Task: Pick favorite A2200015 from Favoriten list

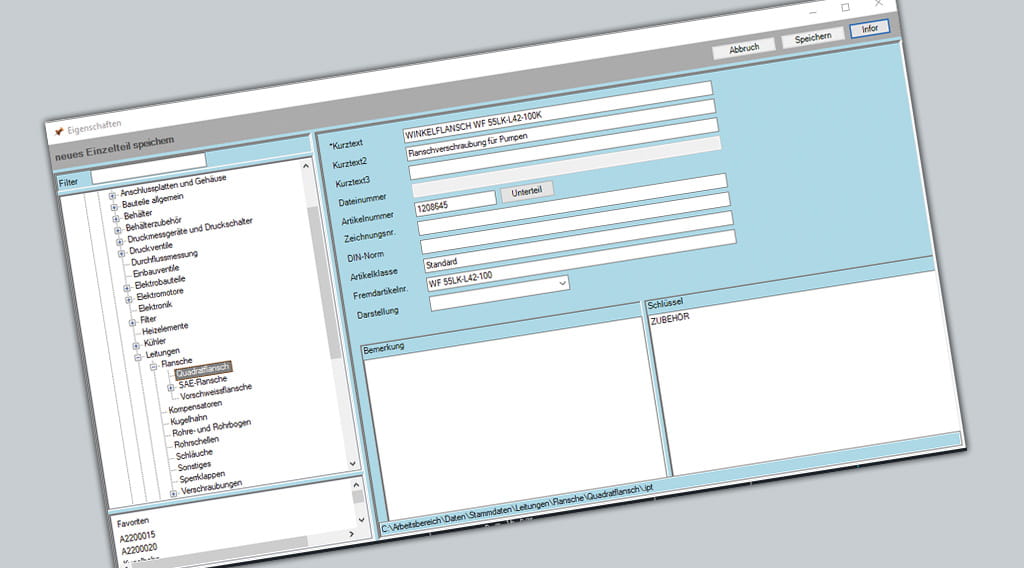Action: 136,535
